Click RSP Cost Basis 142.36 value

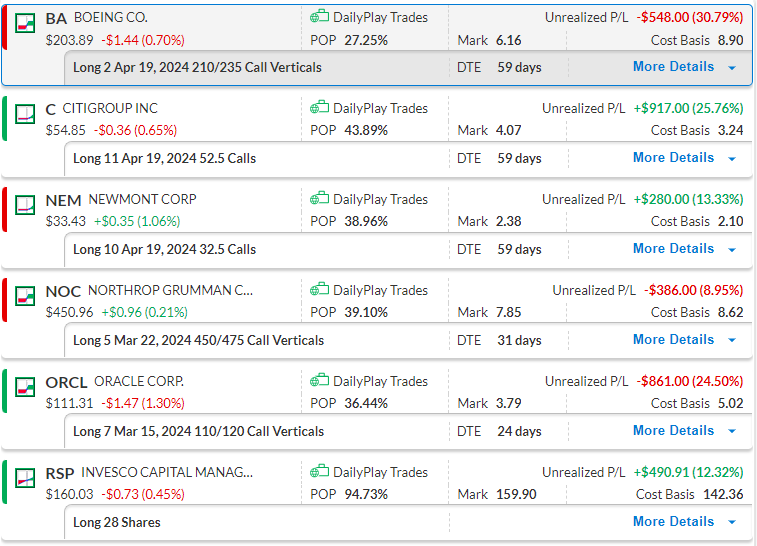(723, 494)
